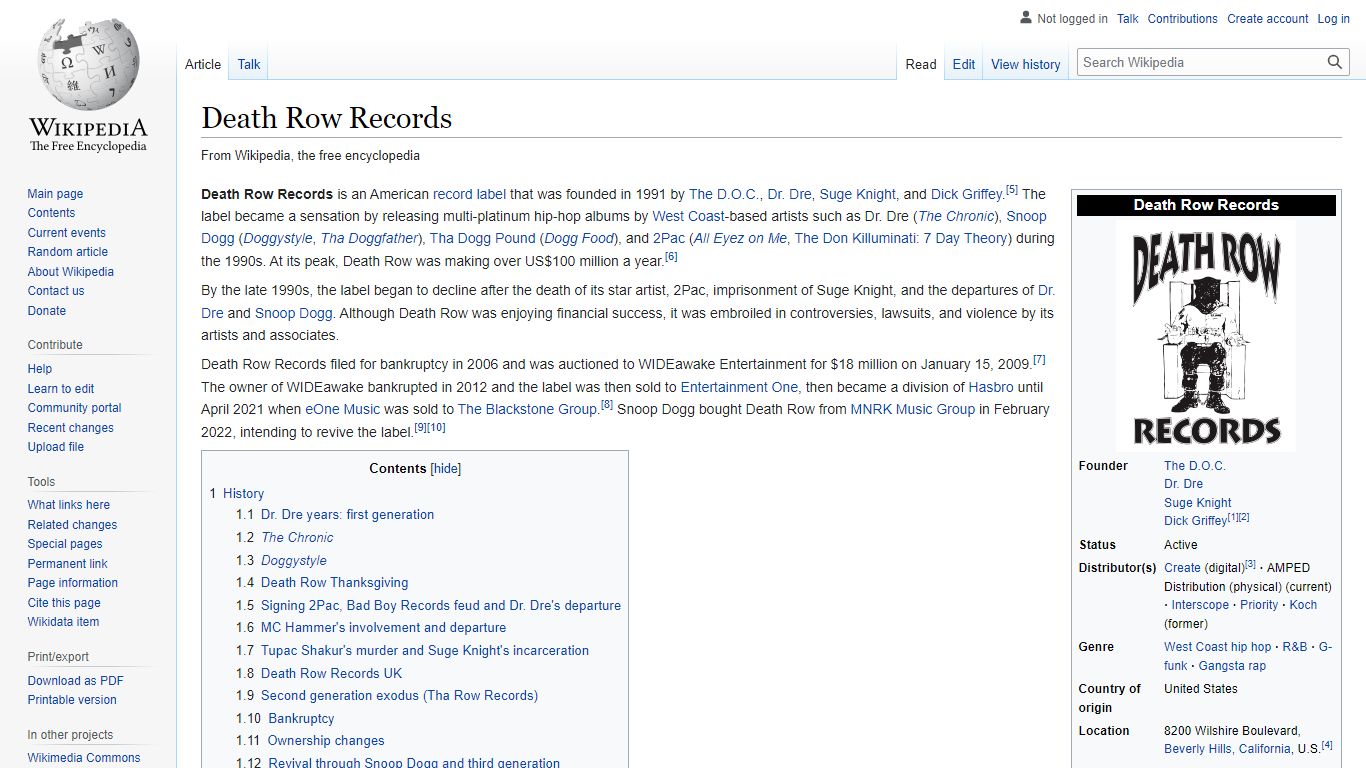The image size is (1366, 768).
Task: Open a Random article
Action: [x=67, y=252]
